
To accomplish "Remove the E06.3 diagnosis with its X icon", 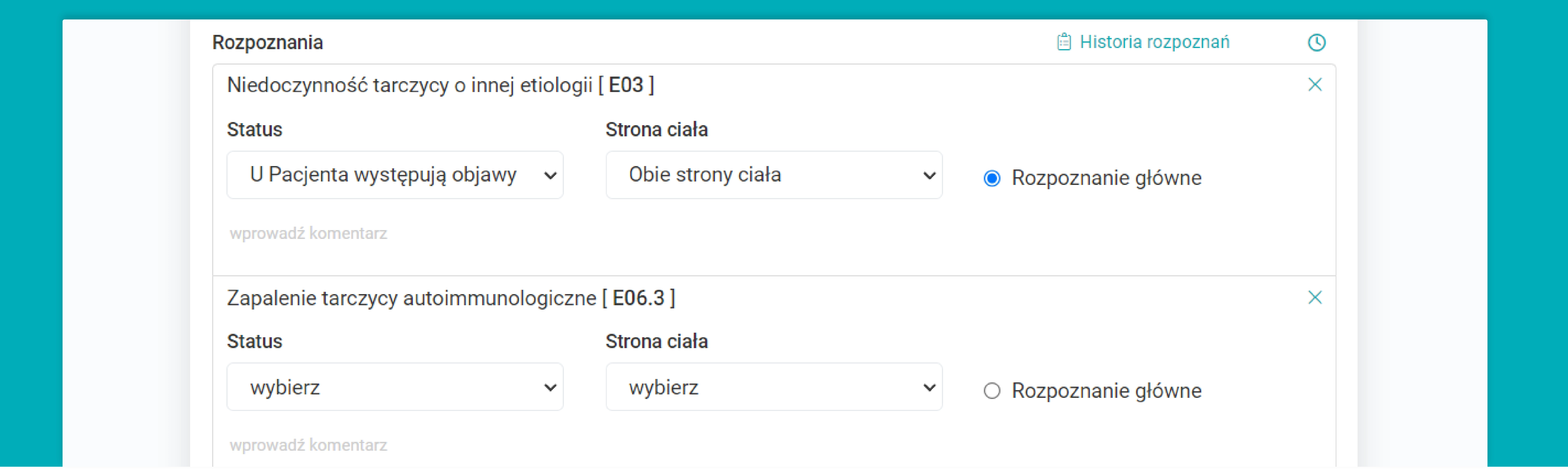I will click(1315, 298).
